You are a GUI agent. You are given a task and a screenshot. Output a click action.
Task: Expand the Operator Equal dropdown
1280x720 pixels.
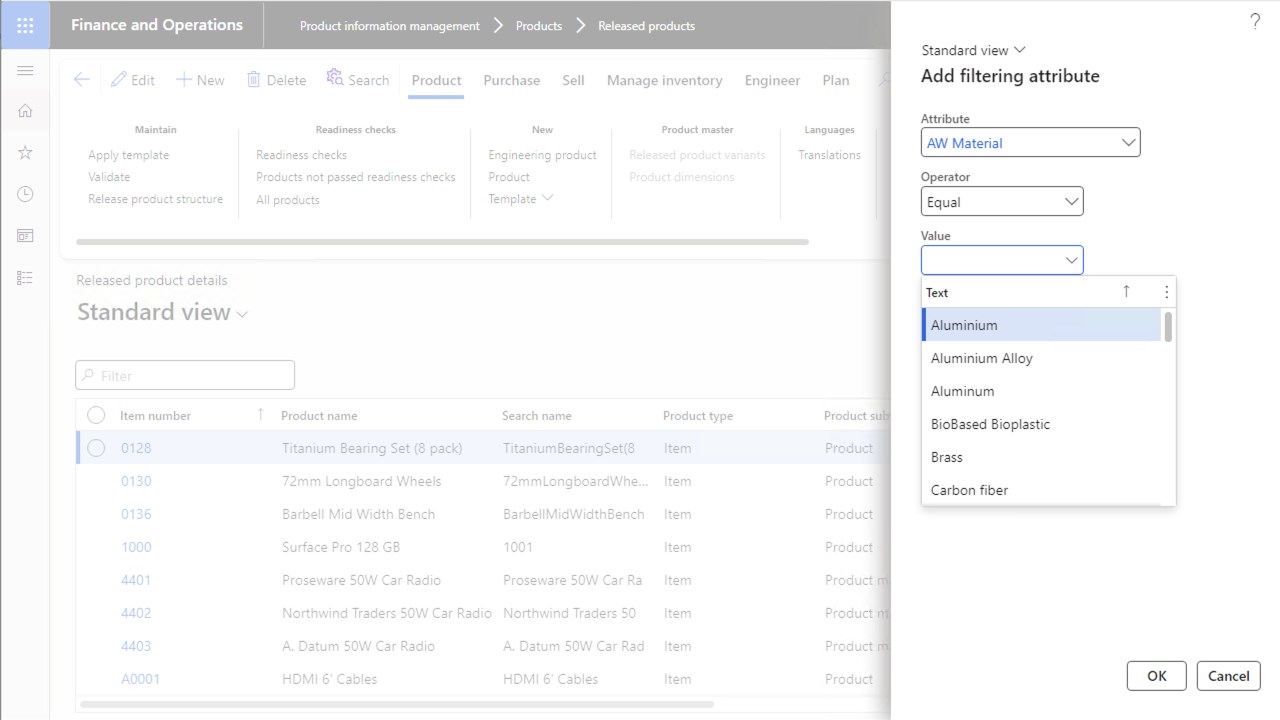[x=1071, y=202]
